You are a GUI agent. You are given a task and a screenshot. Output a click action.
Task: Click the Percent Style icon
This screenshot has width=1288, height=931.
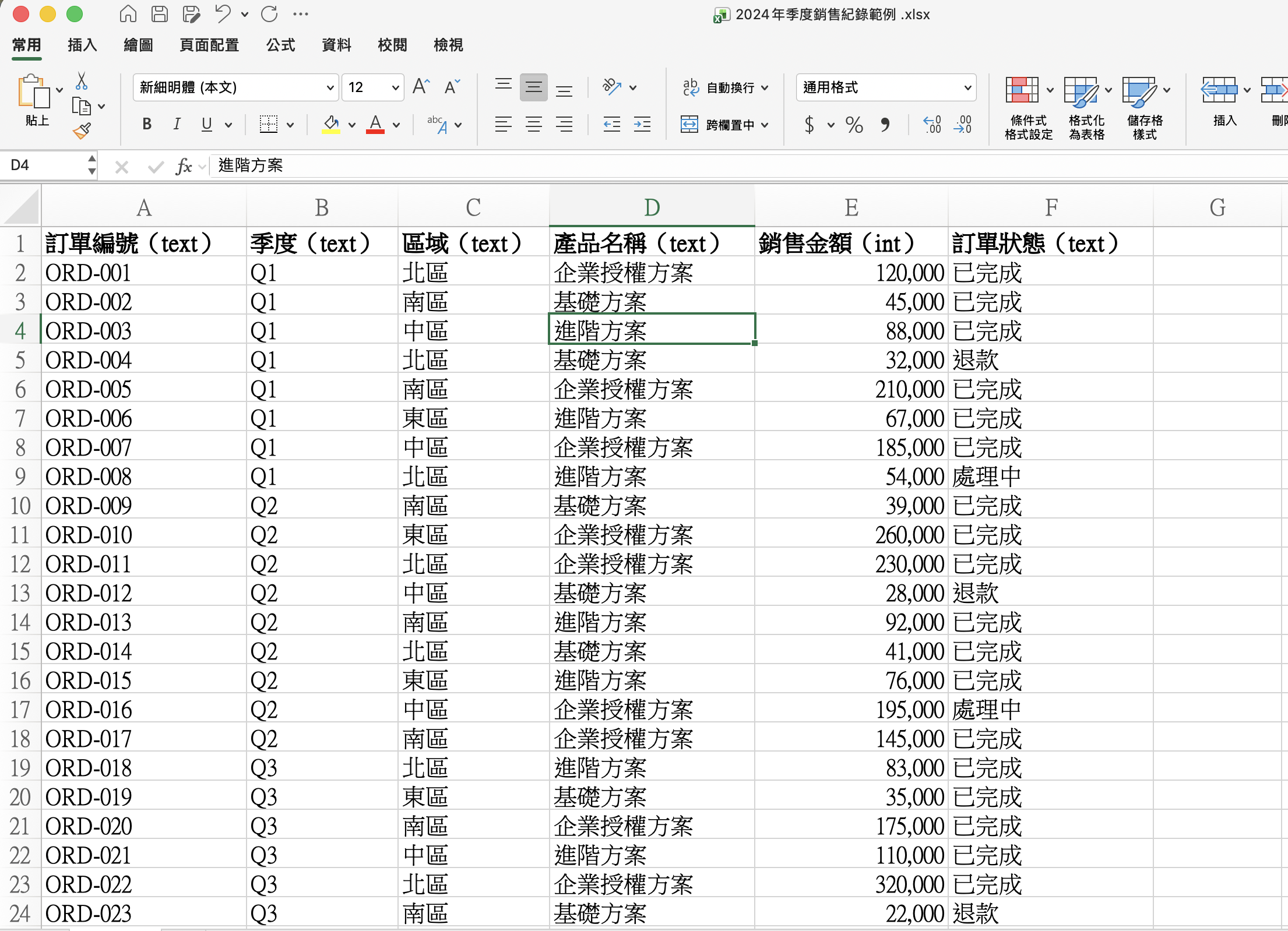click(x=854, y=124)
